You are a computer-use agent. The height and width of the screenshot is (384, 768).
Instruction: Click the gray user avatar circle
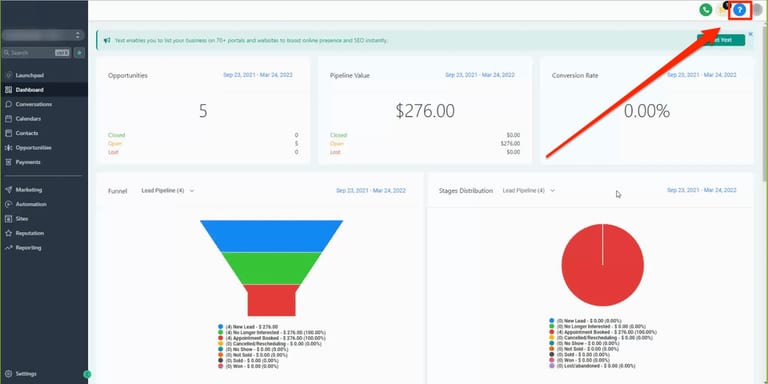click(x=757, y=10)
